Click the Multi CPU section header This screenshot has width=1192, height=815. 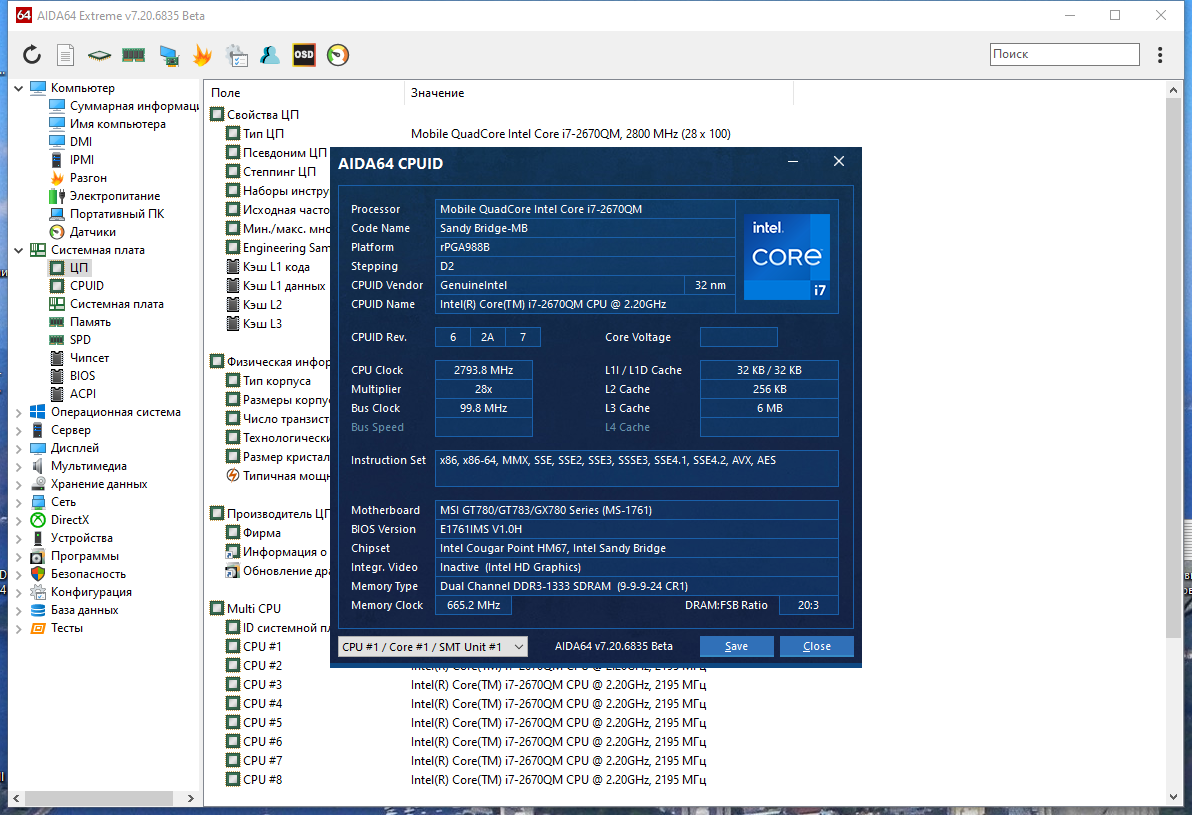[x=246, y=609]
